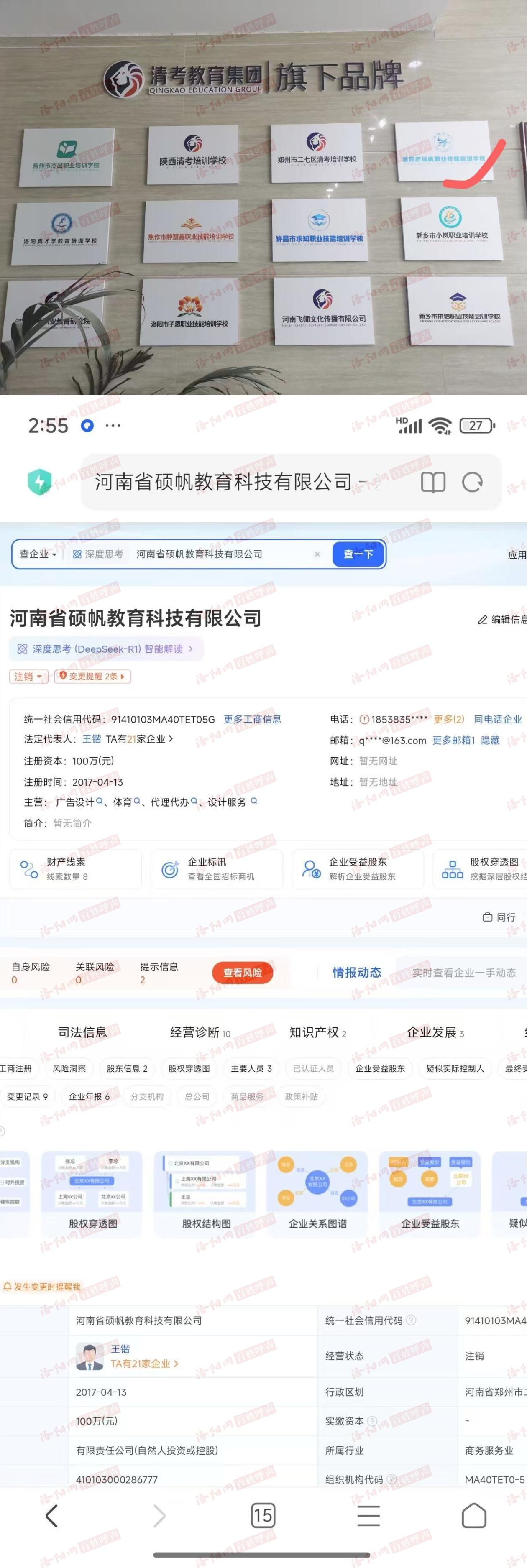Go forward with the browser forward arrow
Viewport: 527px width, 1568px height.
pyautogui.click(x=159, y=1515)
